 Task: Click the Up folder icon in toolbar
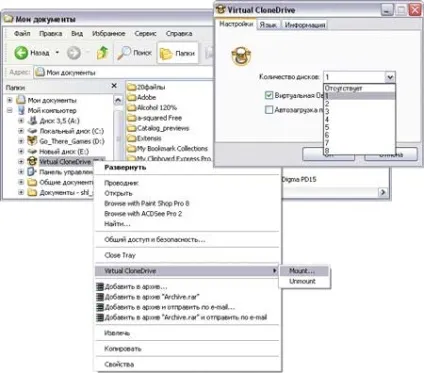[102, 53]
